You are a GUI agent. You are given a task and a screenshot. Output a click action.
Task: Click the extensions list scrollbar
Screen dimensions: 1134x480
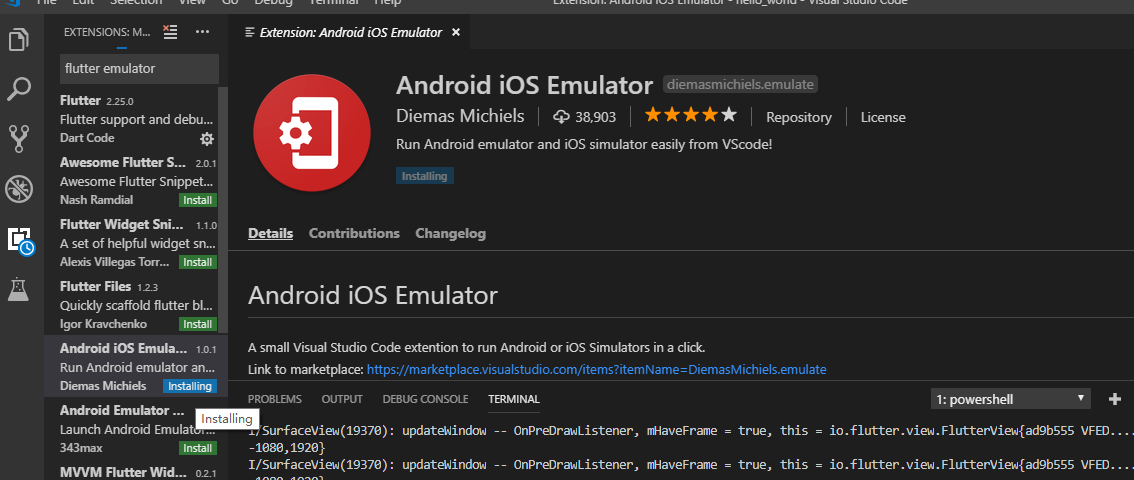pos(223,210)
